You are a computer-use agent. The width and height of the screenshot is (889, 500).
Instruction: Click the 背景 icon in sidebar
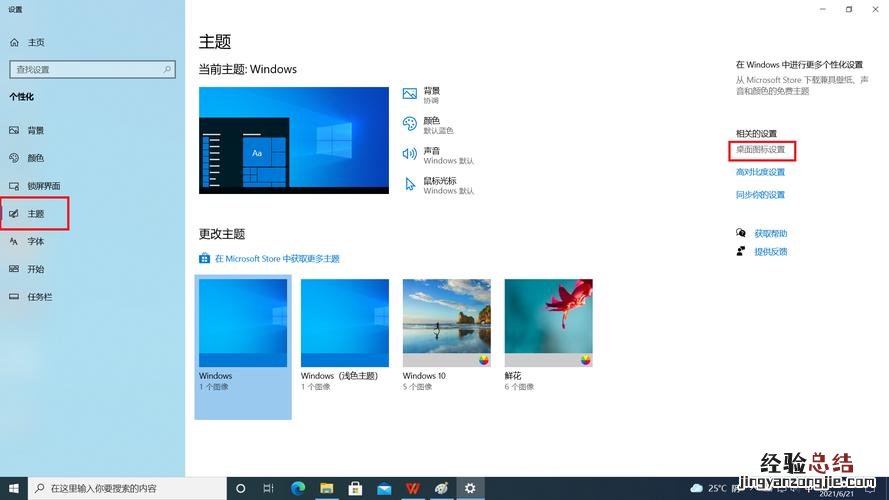[14, 130]
